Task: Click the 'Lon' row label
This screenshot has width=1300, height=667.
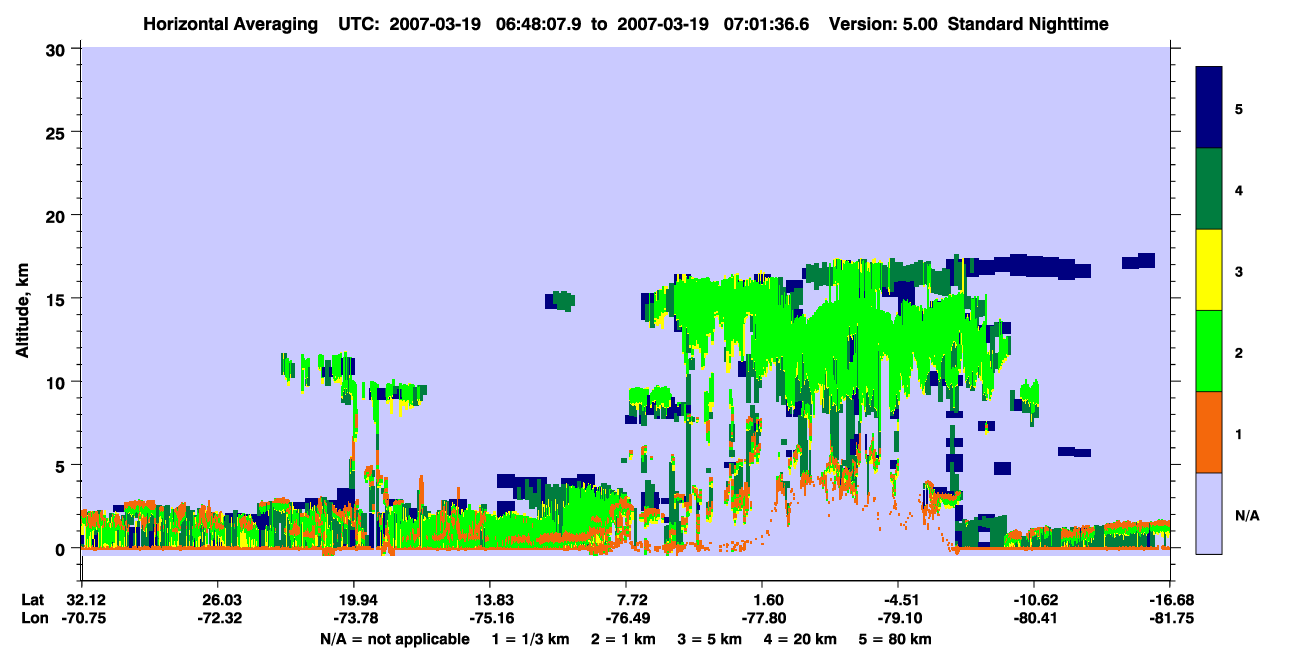Action: 33,618
